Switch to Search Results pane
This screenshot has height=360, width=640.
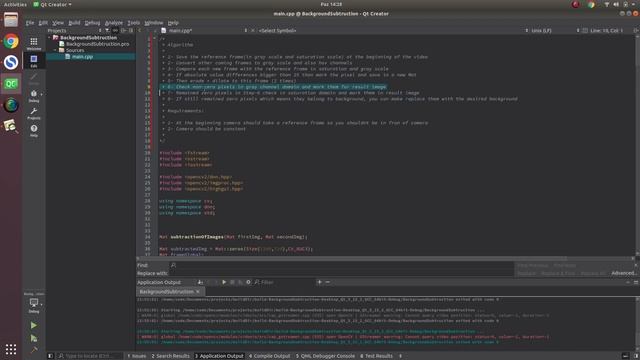(171, 356)
